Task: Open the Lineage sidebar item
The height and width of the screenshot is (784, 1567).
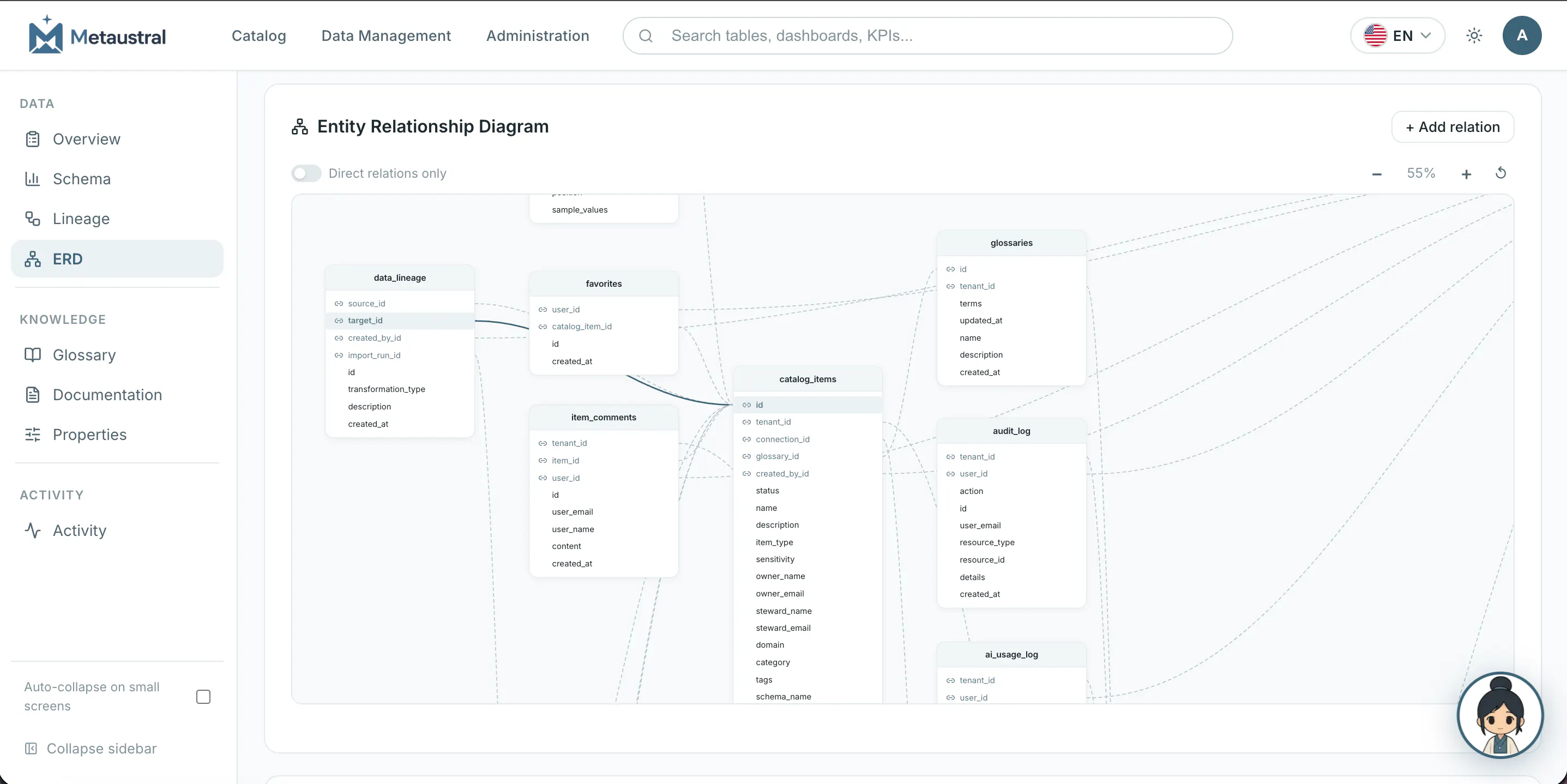Action: (117, 219)
